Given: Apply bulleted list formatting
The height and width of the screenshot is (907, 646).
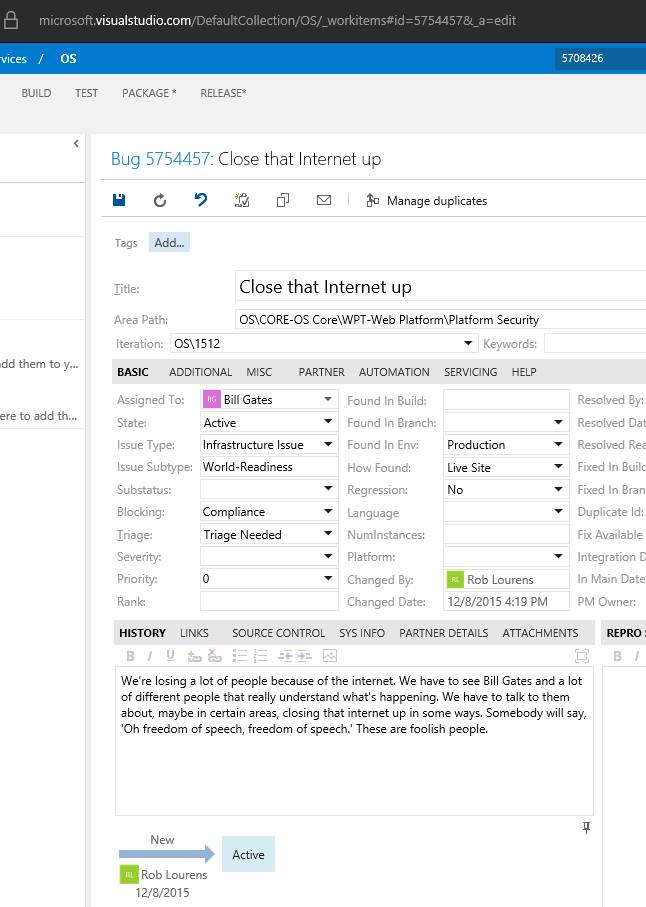Looking at the screenshot, I should click(239, 656).
